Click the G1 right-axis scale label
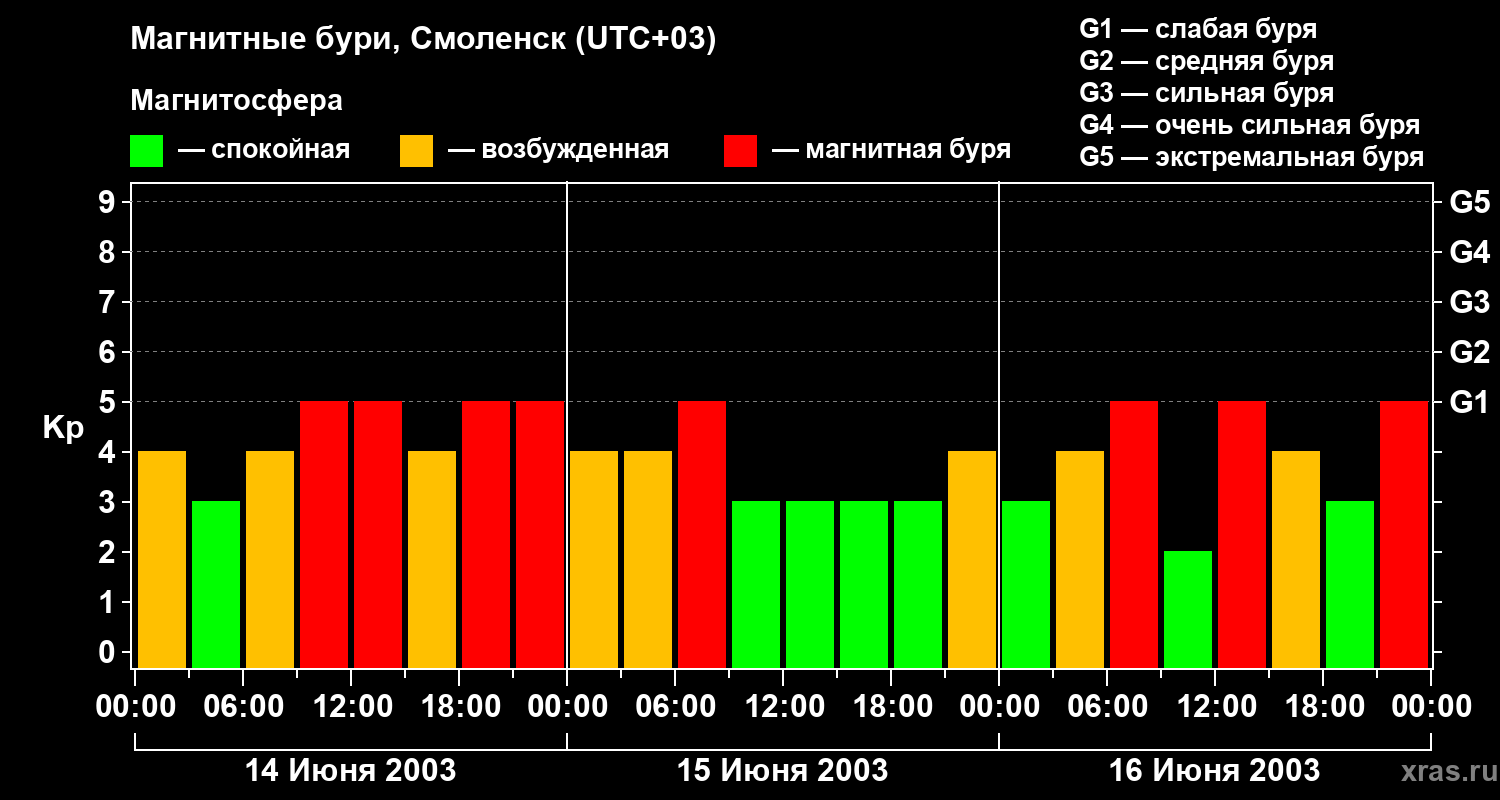This screenshot has width=1500, height=800. pyautogui.click(x=1470, y=402)
